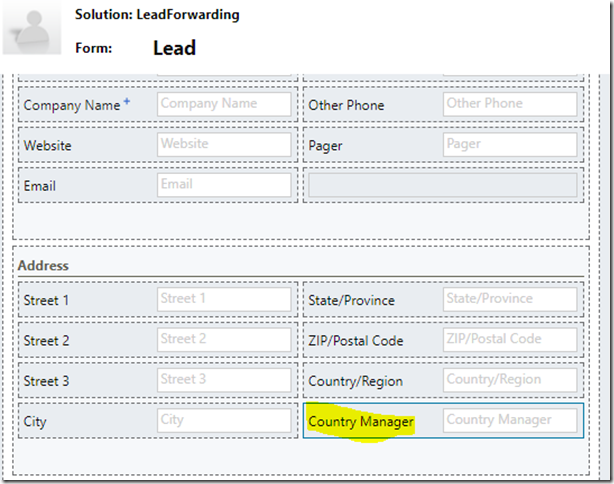Click the Country Manager lookup field

pos(510,420)
